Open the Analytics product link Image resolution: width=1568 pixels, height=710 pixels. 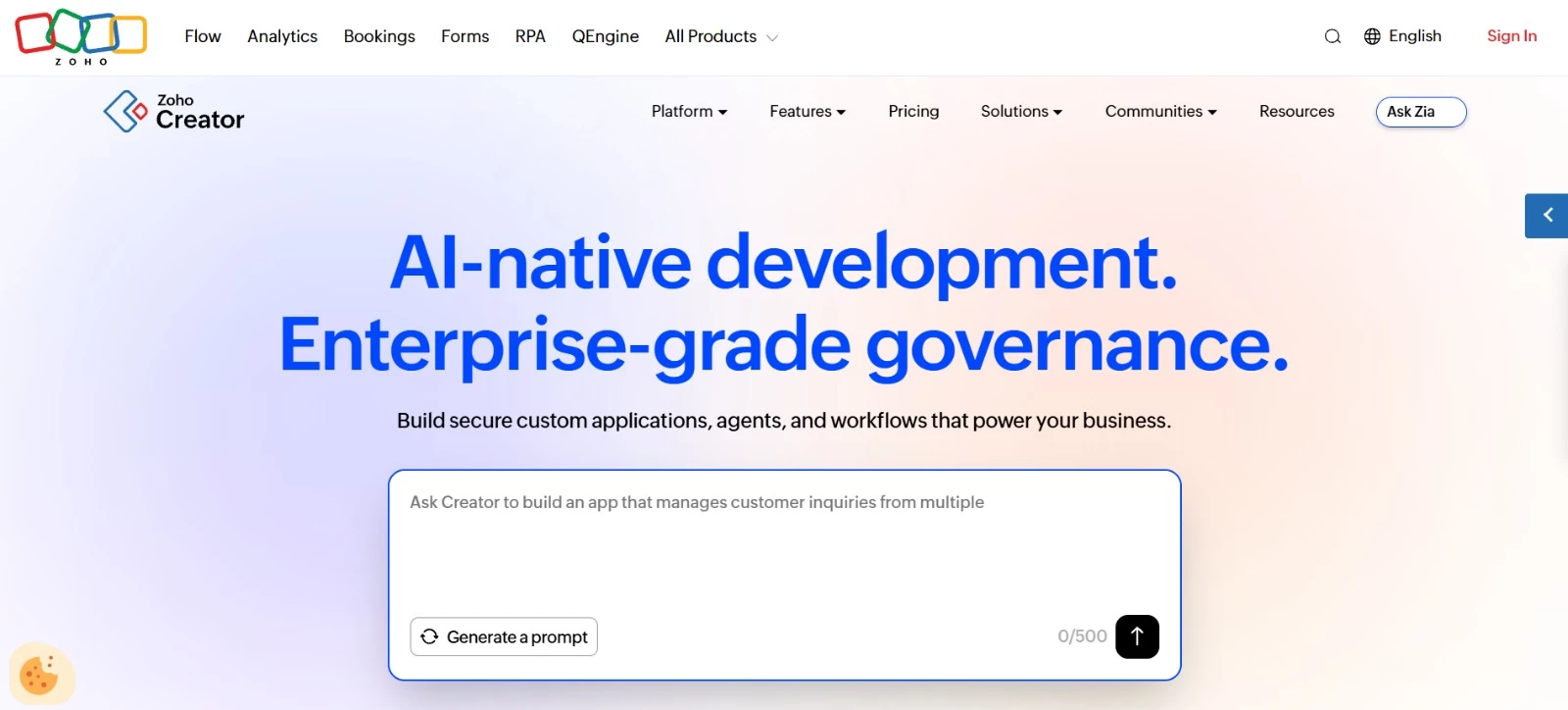click(282, 36)
